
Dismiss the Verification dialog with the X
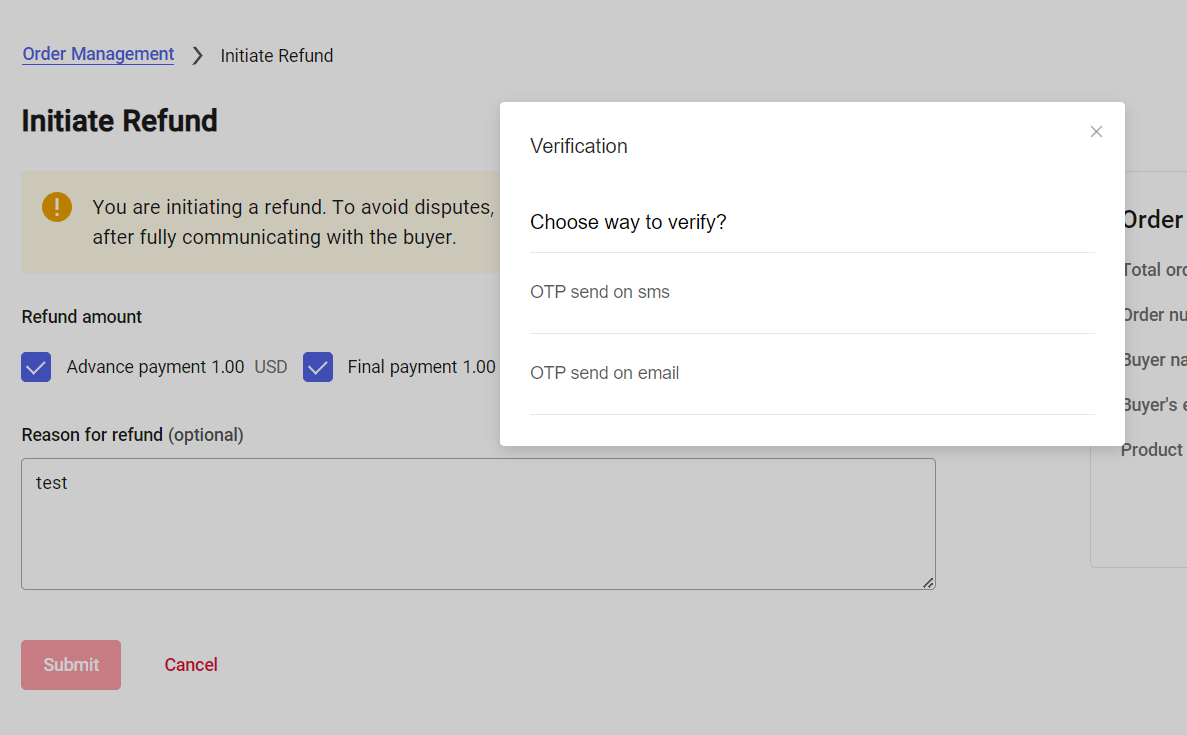(1096, 131)
